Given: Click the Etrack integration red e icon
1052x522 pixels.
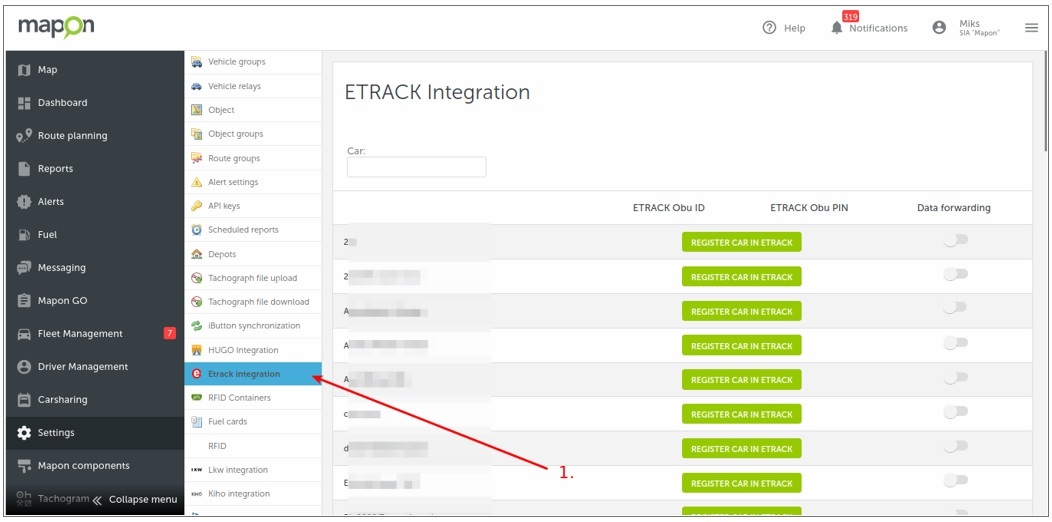Looking at the screenshot, I should pyautogui.click(x=197, y=374).
